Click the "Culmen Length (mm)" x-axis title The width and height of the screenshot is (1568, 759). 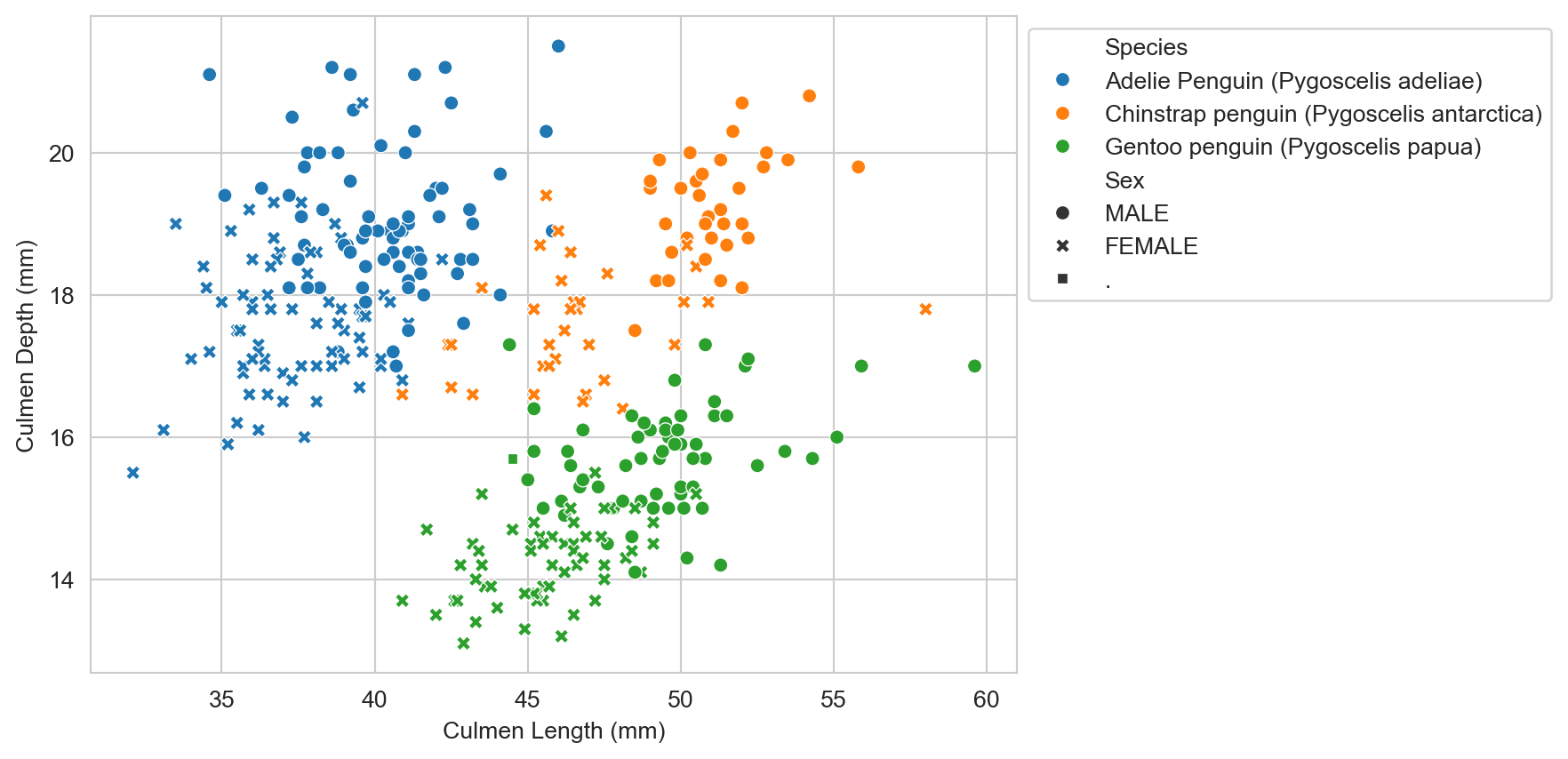(554, 731)
